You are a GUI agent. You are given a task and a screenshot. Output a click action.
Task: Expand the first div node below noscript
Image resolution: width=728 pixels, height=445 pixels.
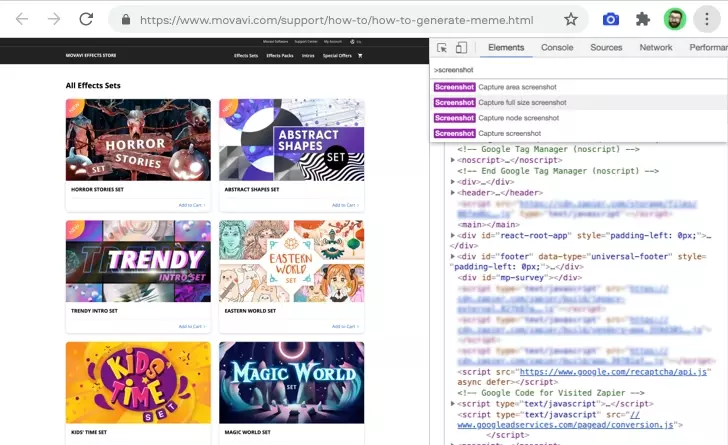(453, 182)
